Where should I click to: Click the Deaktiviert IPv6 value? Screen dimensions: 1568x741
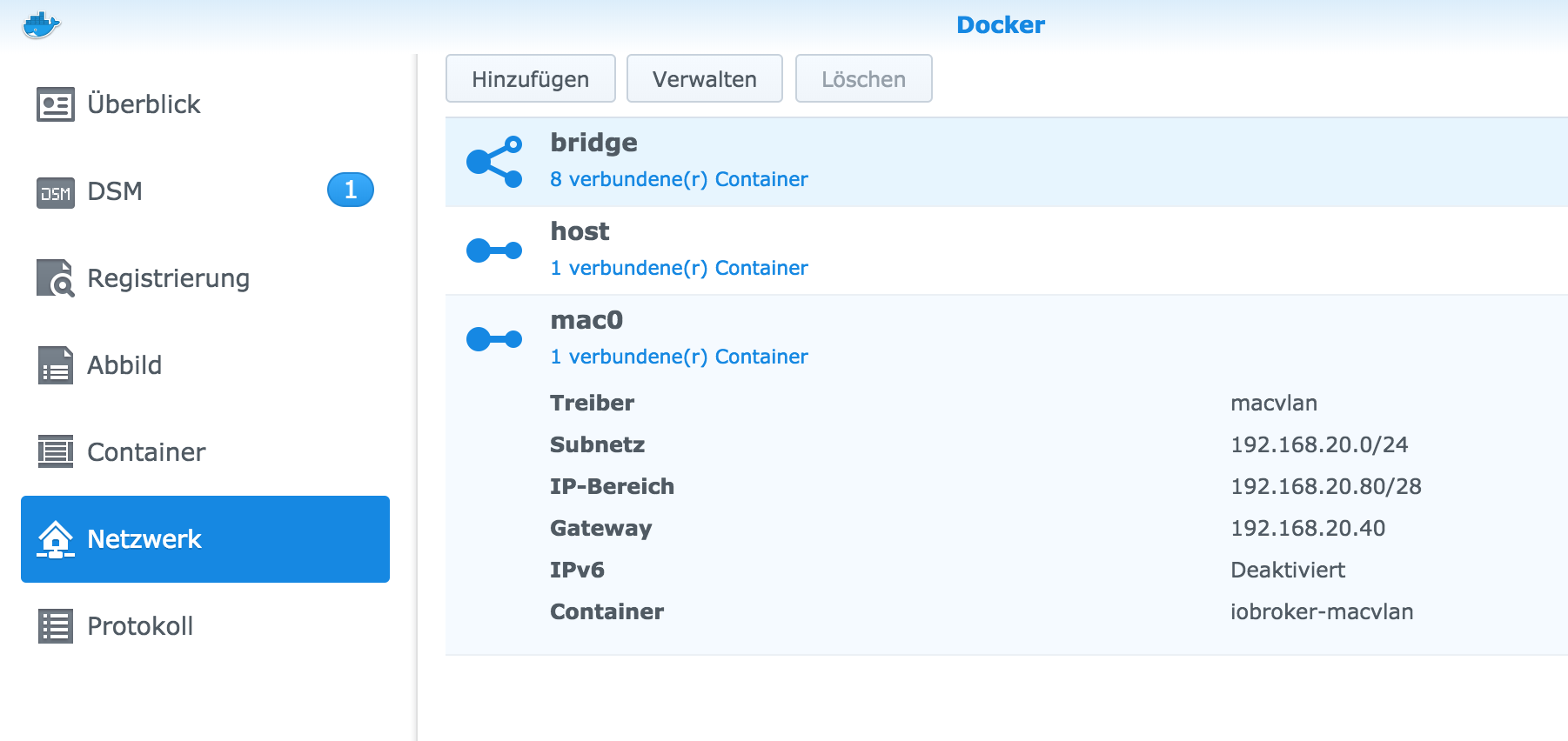pyautogui.click(x=1288, y=570)
